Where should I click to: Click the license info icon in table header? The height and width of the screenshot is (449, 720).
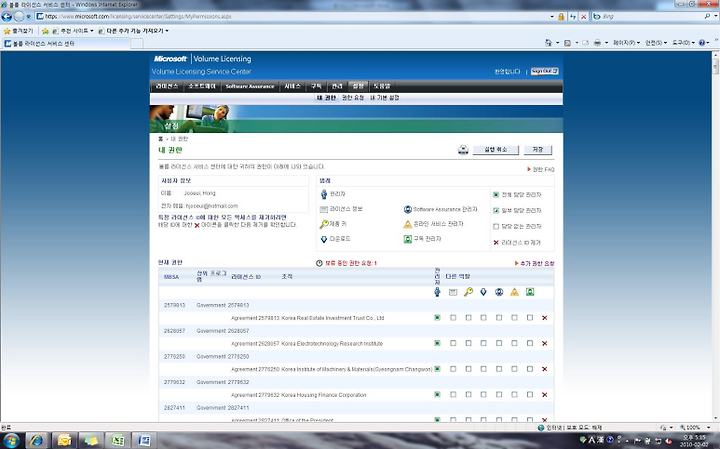point(453,292)
